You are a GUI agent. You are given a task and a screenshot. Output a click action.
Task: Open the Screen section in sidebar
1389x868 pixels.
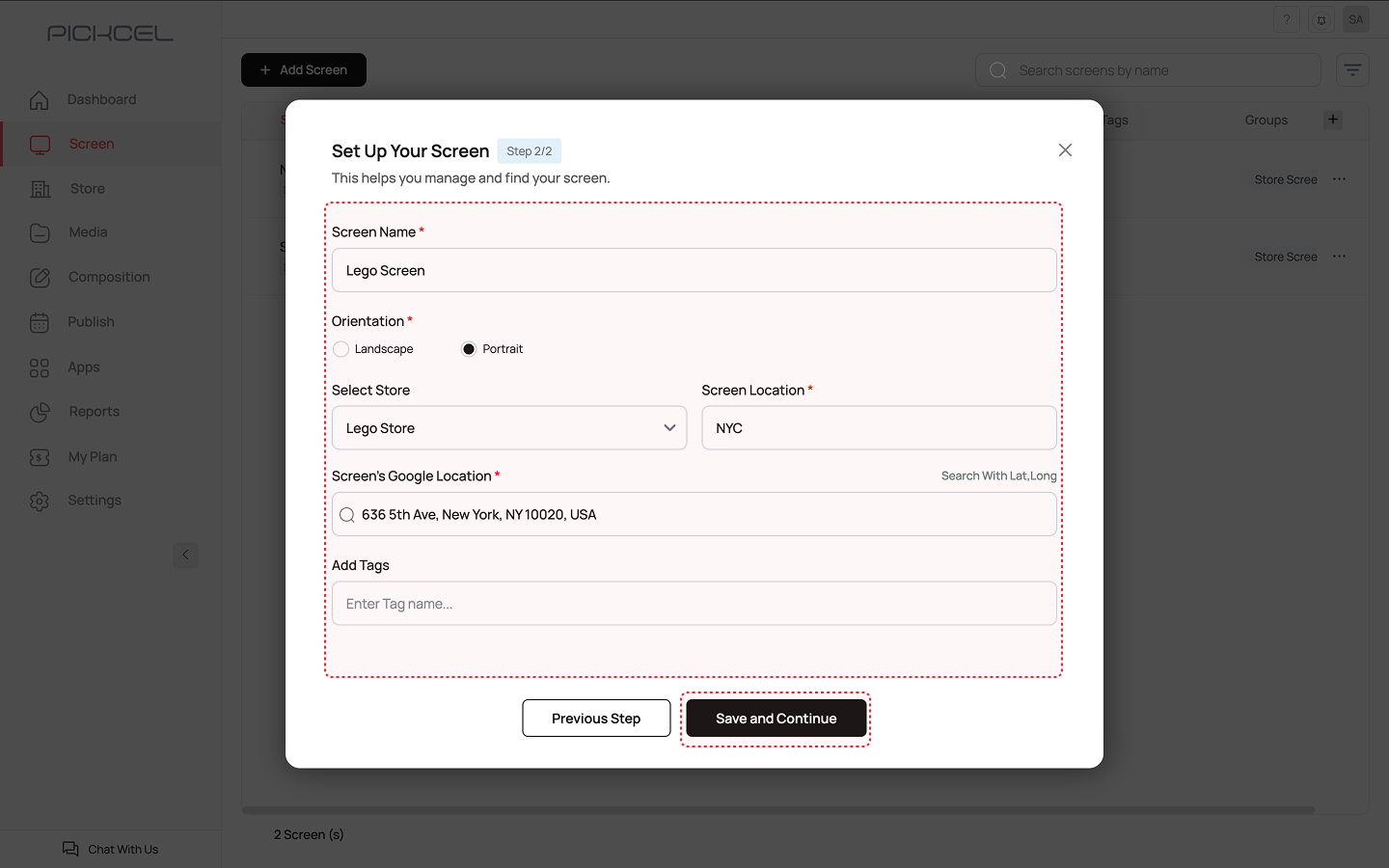[92, 145]
